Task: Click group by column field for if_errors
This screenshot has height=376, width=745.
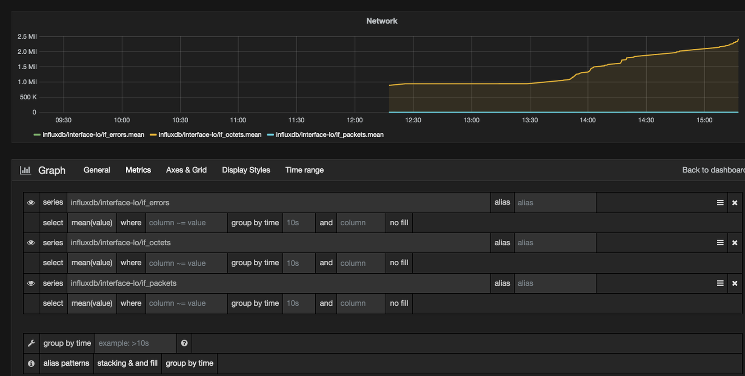Action: (x=361, y=222)
